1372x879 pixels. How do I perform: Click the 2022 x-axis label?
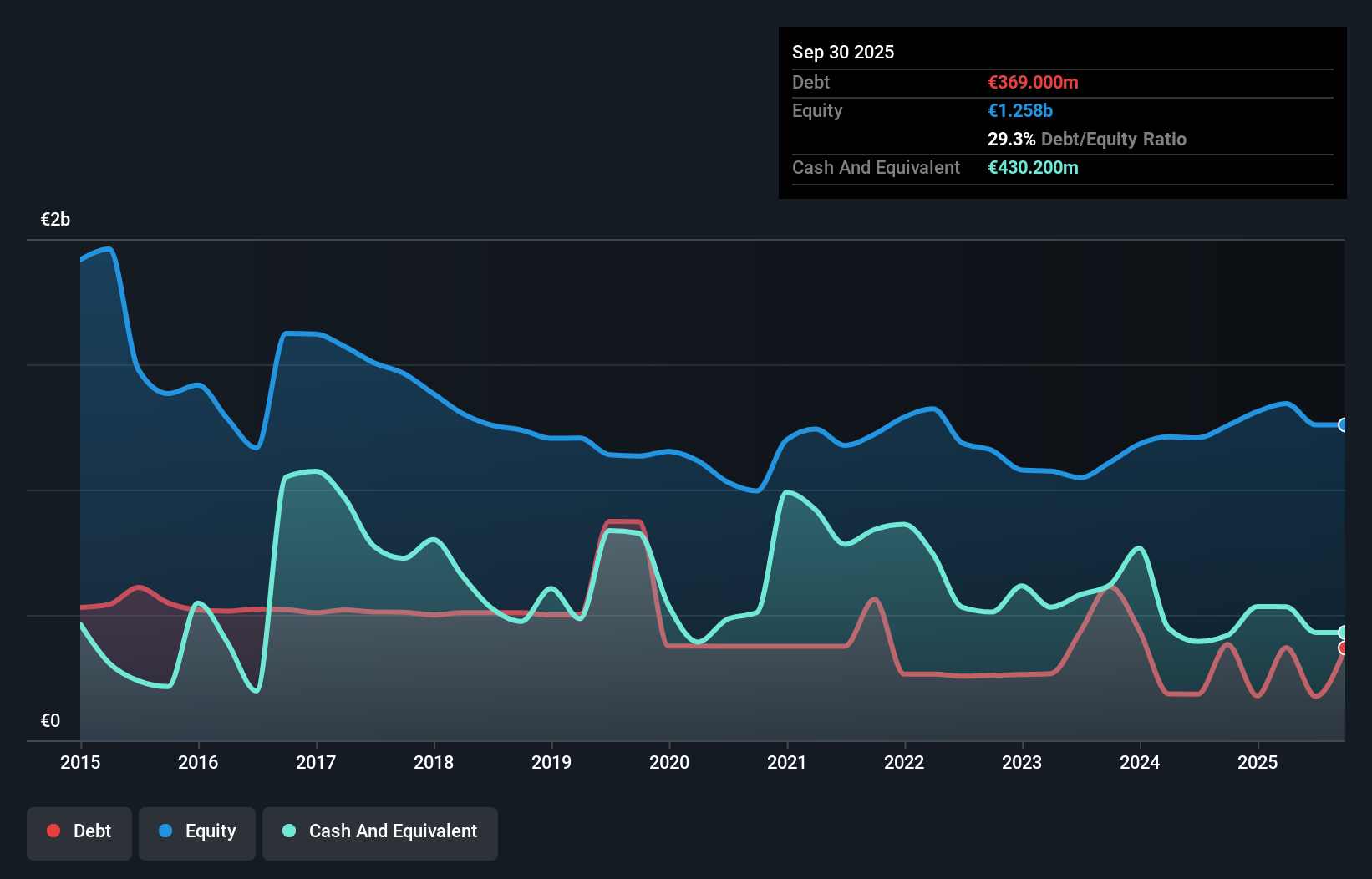tap(905, 762)
